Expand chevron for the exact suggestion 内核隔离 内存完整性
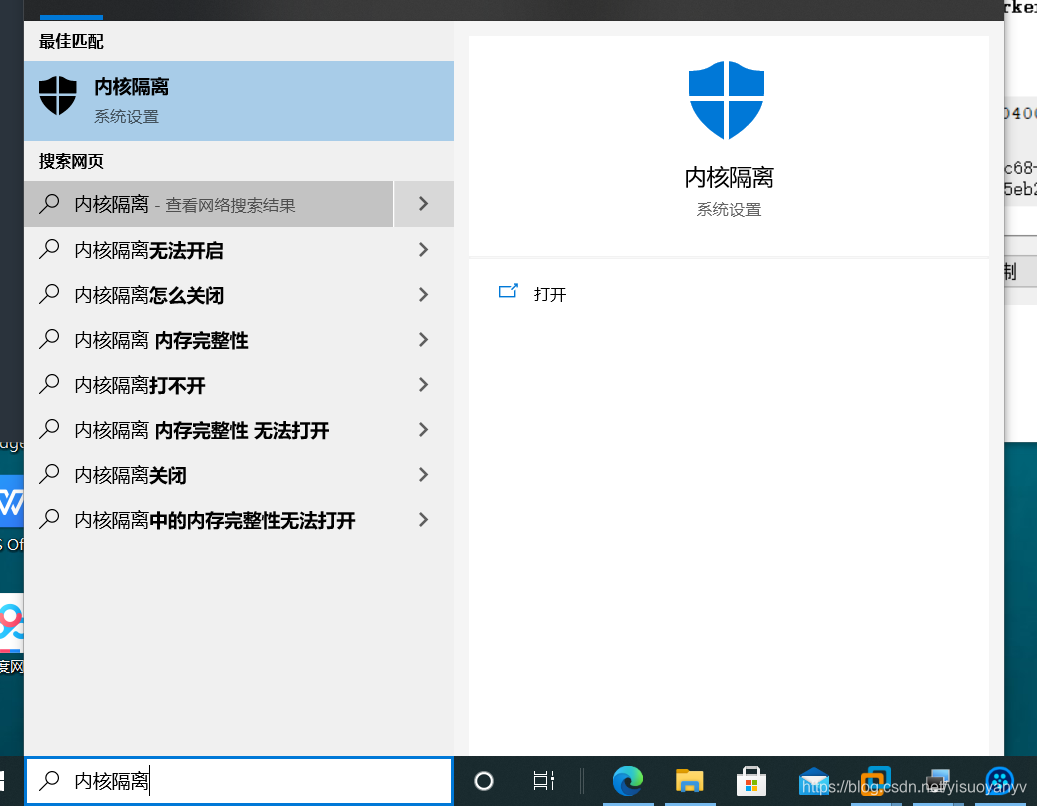The height and width of the screenshot is (806, 1037). tap(424, 339)
